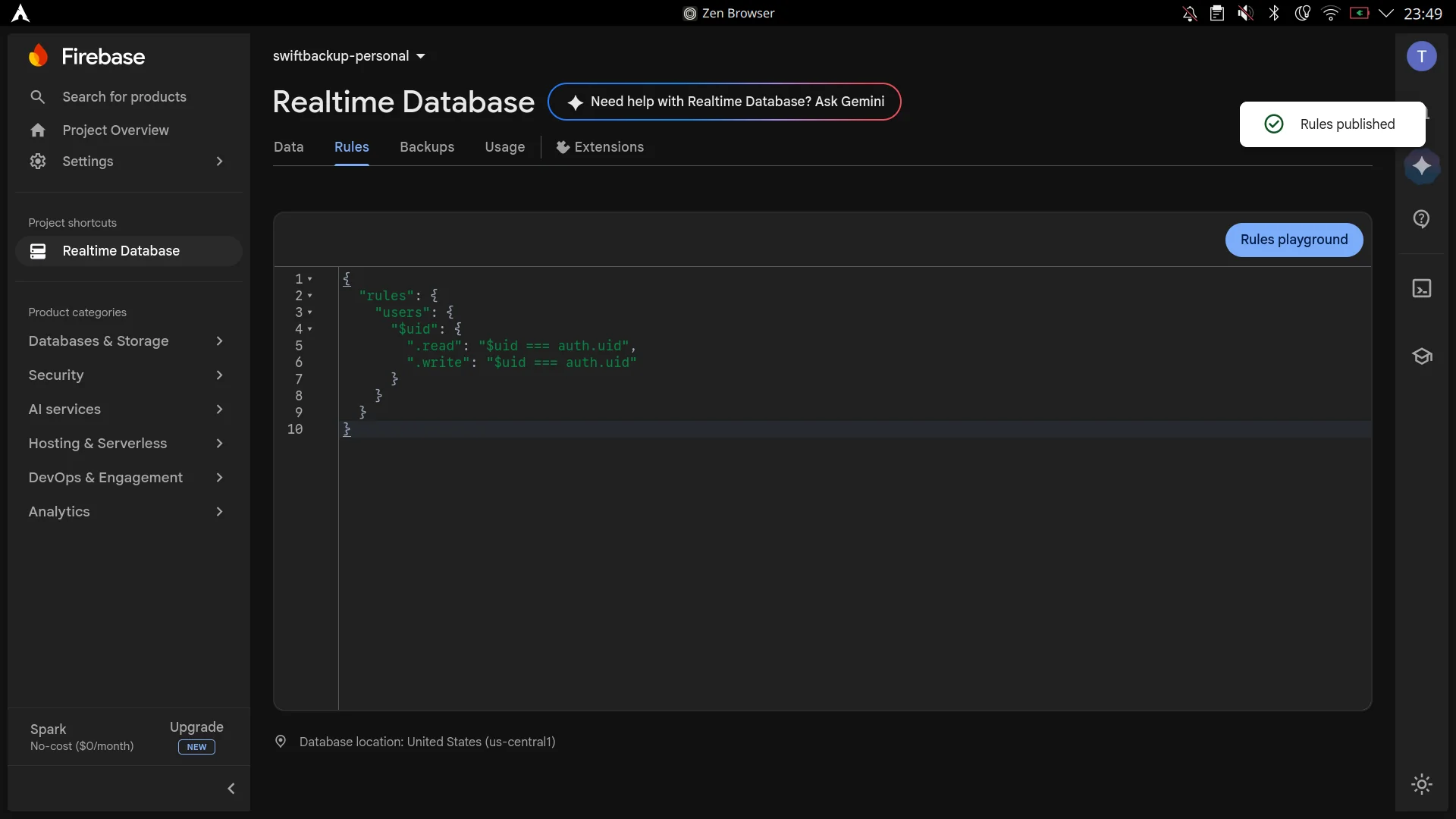
Task: Fold the "$uid" block at line 4
Action: click(x=310, y=329)
